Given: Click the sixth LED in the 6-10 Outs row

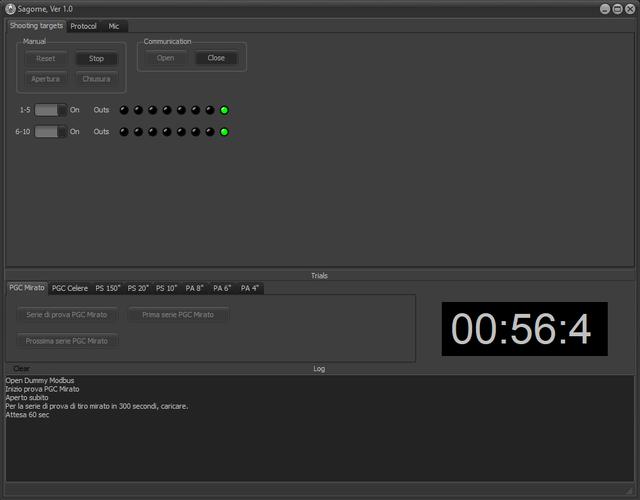Looking at the screenshot, I should click(x=196, y=132).
